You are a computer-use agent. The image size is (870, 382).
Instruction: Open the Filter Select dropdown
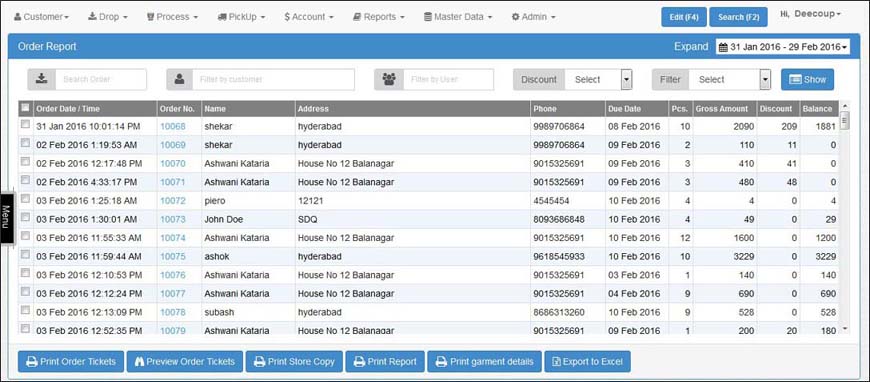(730, 79)
